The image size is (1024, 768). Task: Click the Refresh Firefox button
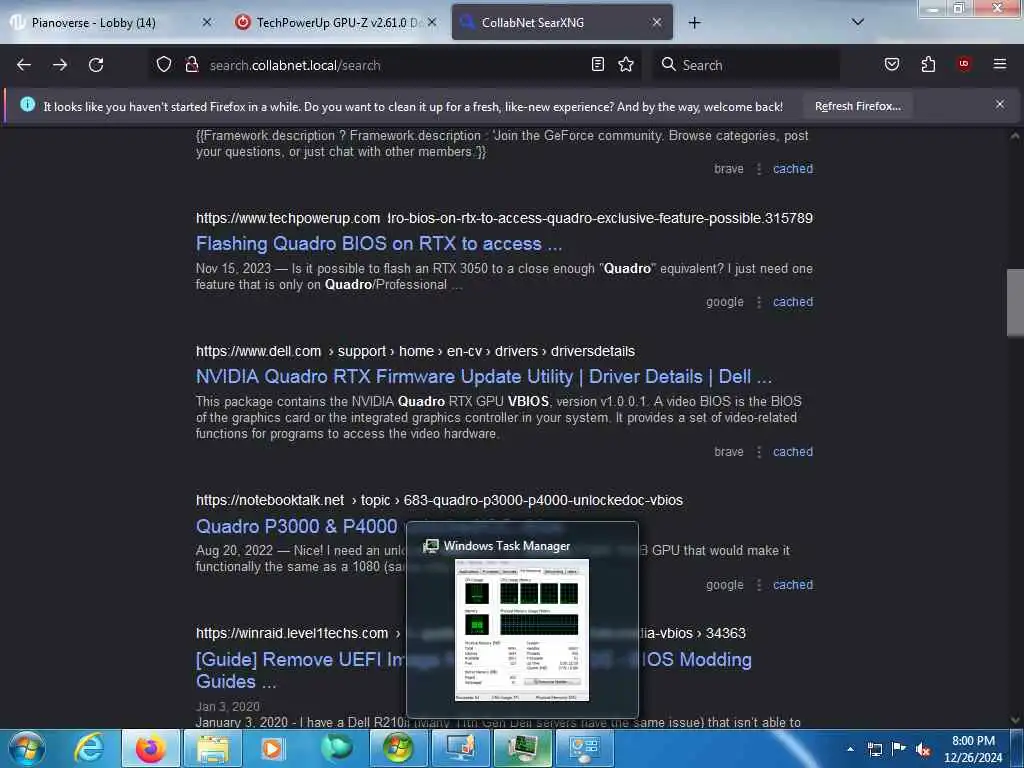click(x=858, y=106)
